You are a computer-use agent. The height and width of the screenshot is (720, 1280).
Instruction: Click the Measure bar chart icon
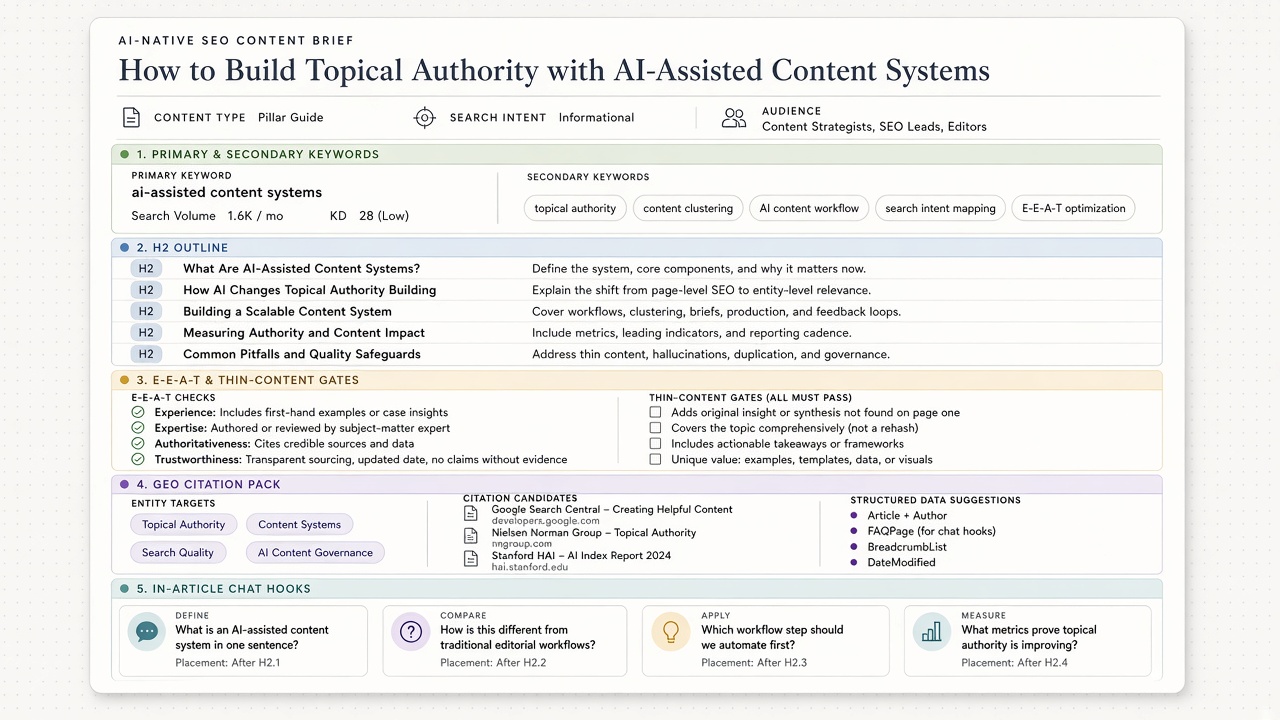pos(932,632)
